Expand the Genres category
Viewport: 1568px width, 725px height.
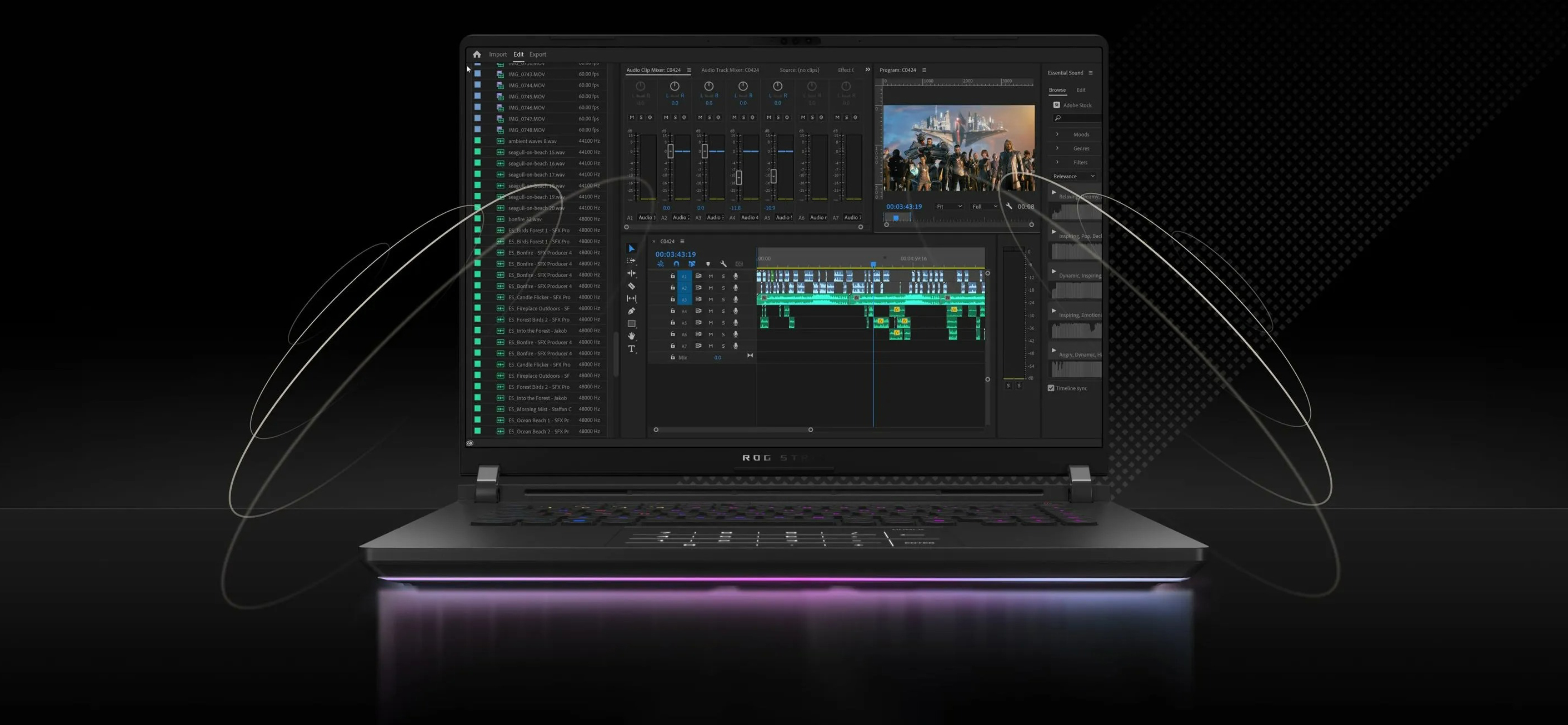(x=1057, y=148)
